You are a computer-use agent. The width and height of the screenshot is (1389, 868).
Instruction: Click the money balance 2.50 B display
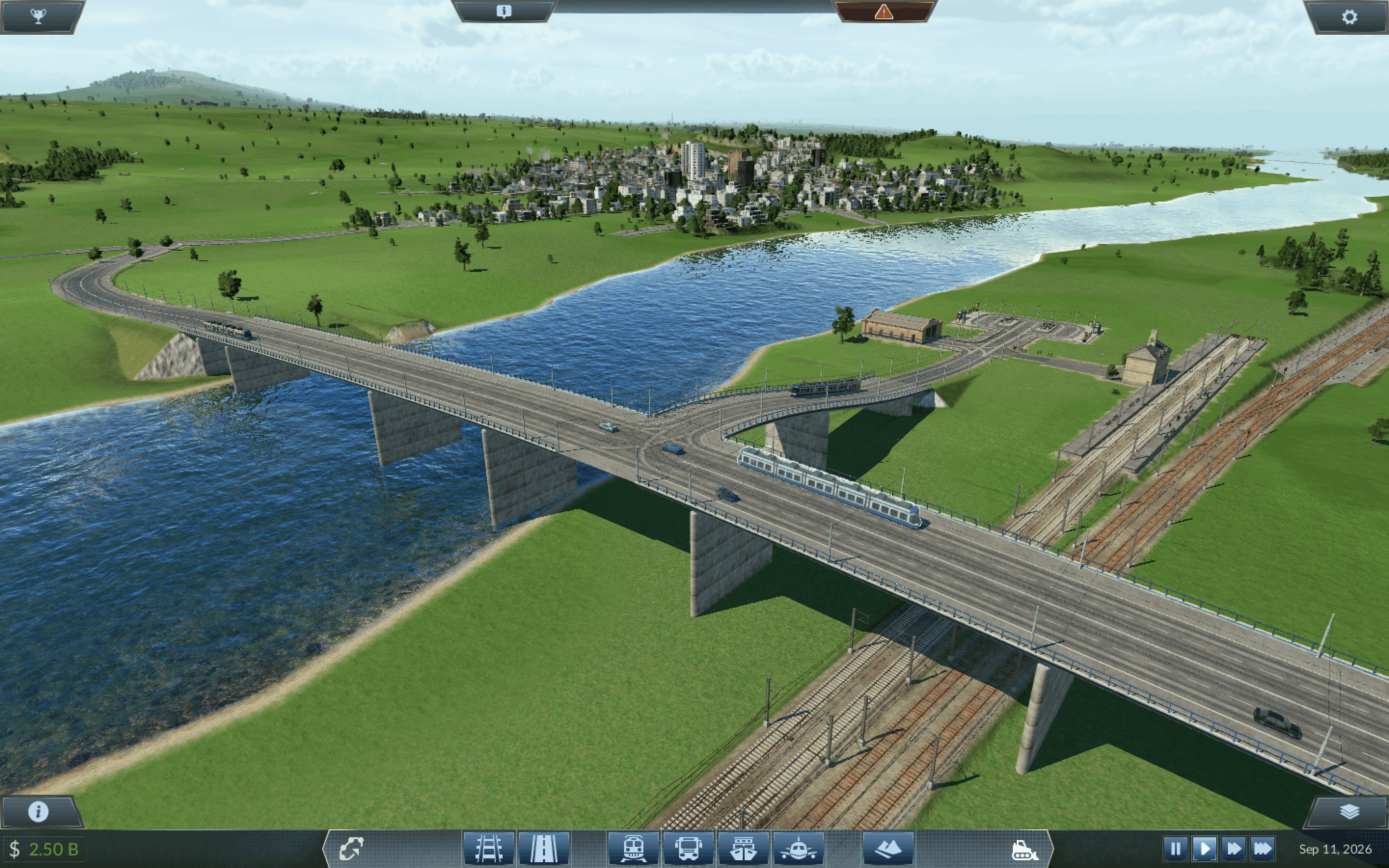45,849
